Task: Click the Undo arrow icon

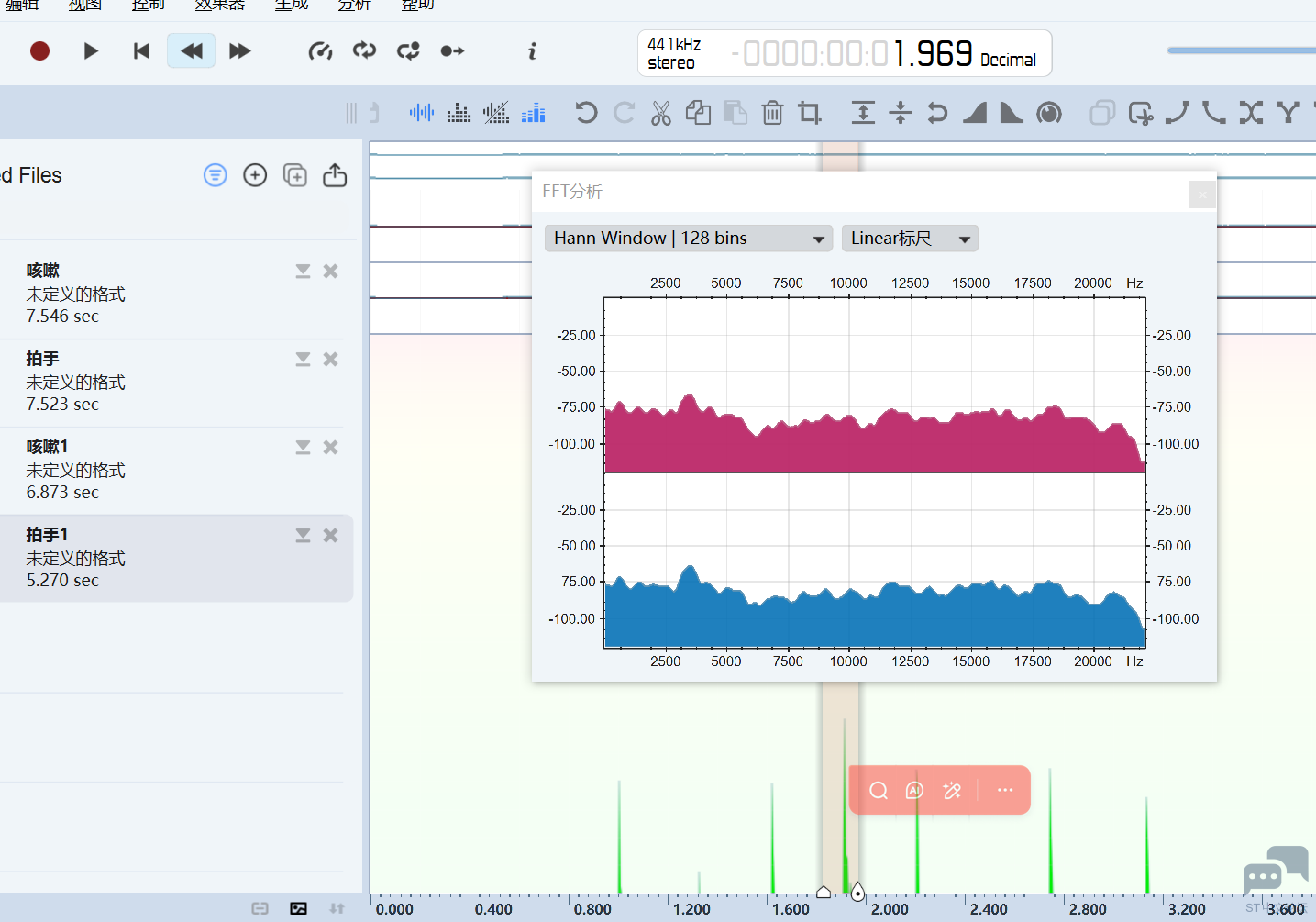Action: (x=586, y=113)
